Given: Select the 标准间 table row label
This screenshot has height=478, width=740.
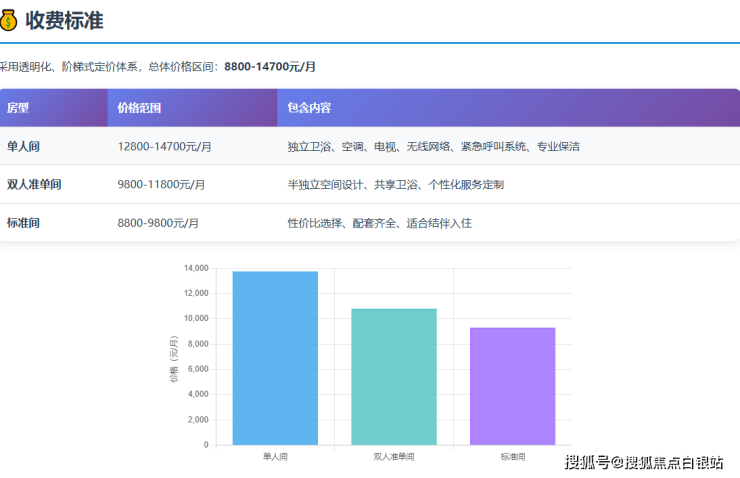Looking at the screenshot, I should click(x=23, y=223).
